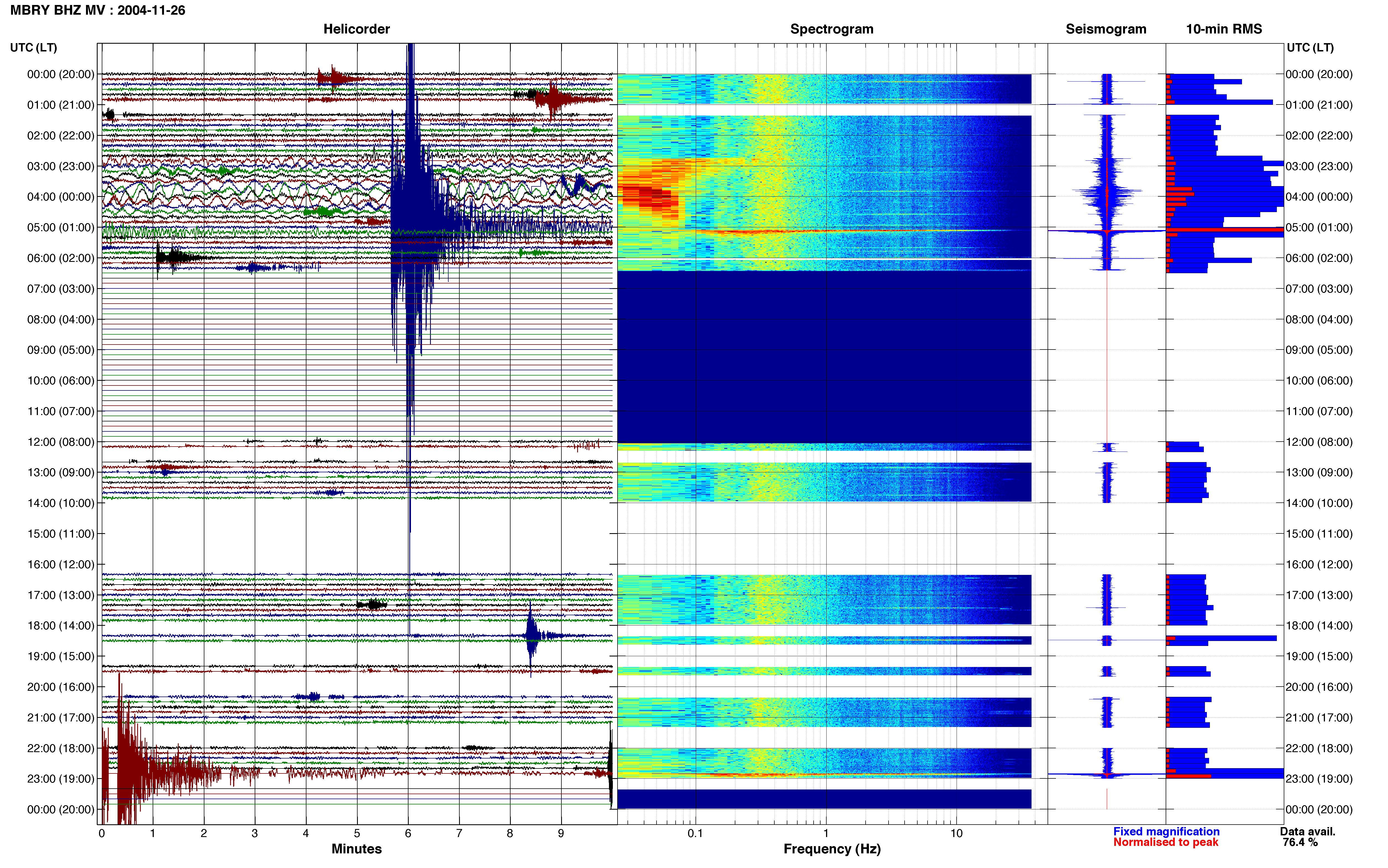Click the 'Frequency (Hz)' axis label
The image size is (1388, 868).
832,849
